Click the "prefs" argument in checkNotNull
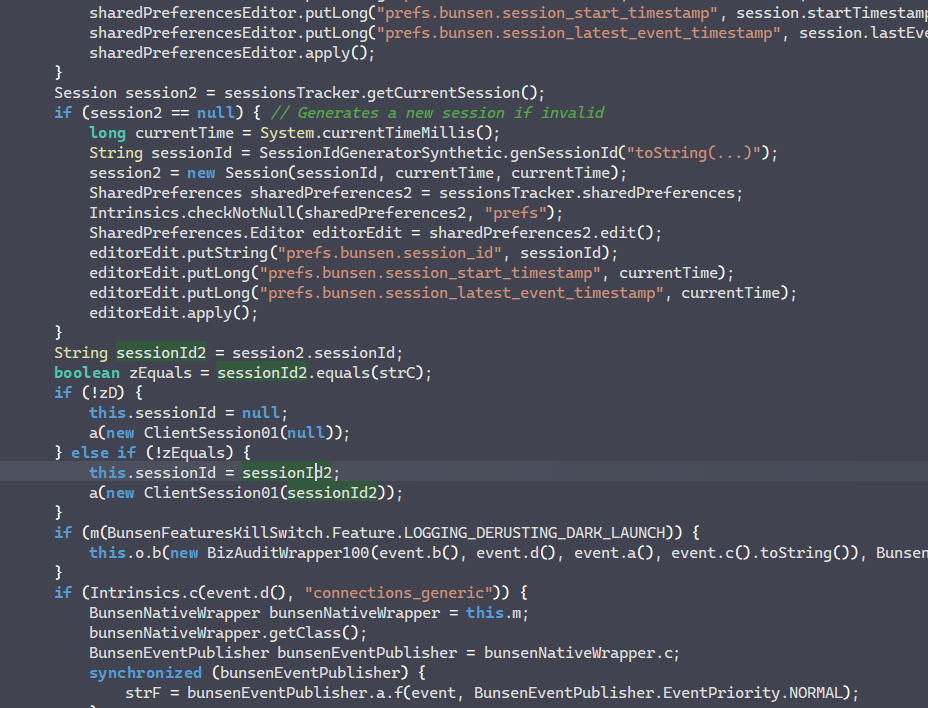Viewport: 928px width, 708px height. [515, 213]
